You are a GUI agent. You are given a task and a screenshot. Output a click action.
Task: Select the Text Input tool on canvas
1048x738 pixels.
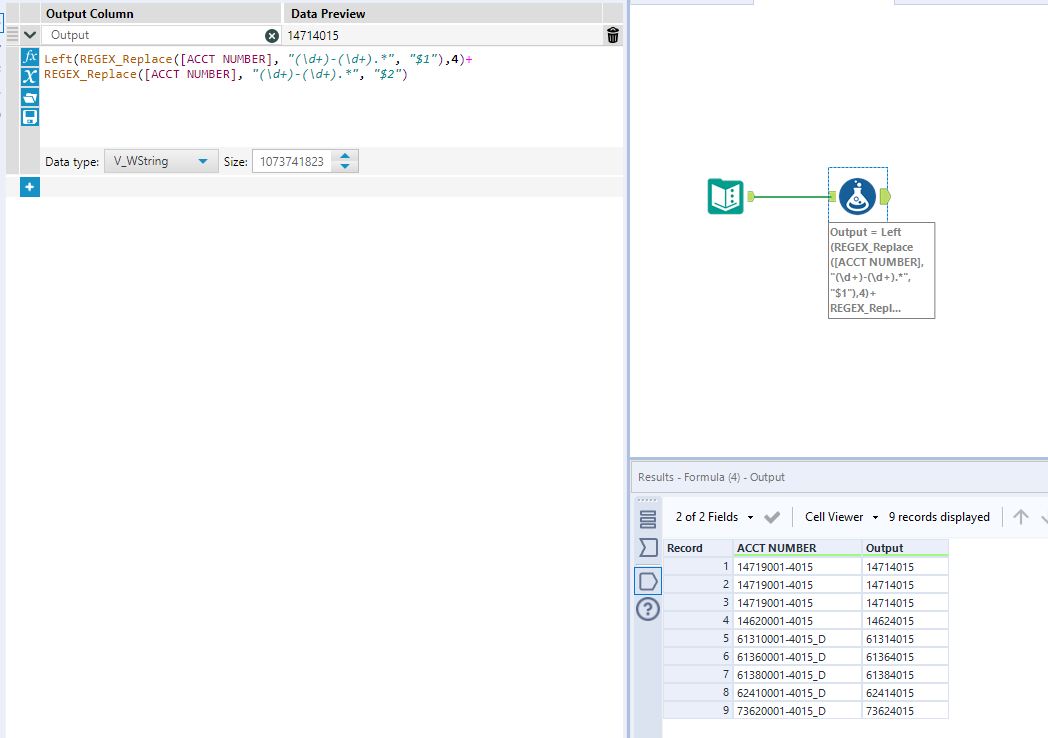pyautogui.click(x=726, y=197)
